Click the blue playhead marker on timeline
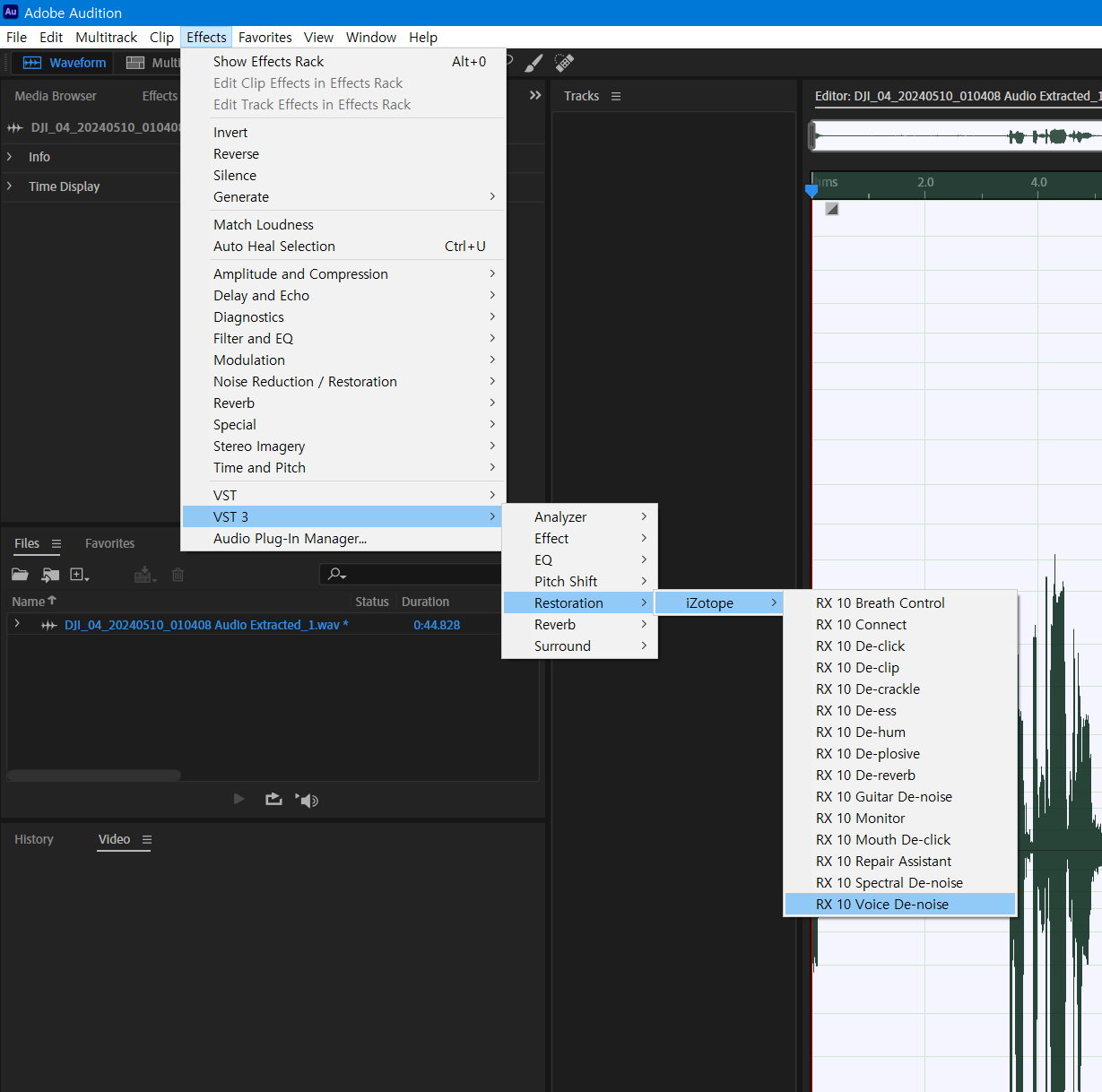This screenshot has width=1102, height=1092. point(811,190)
